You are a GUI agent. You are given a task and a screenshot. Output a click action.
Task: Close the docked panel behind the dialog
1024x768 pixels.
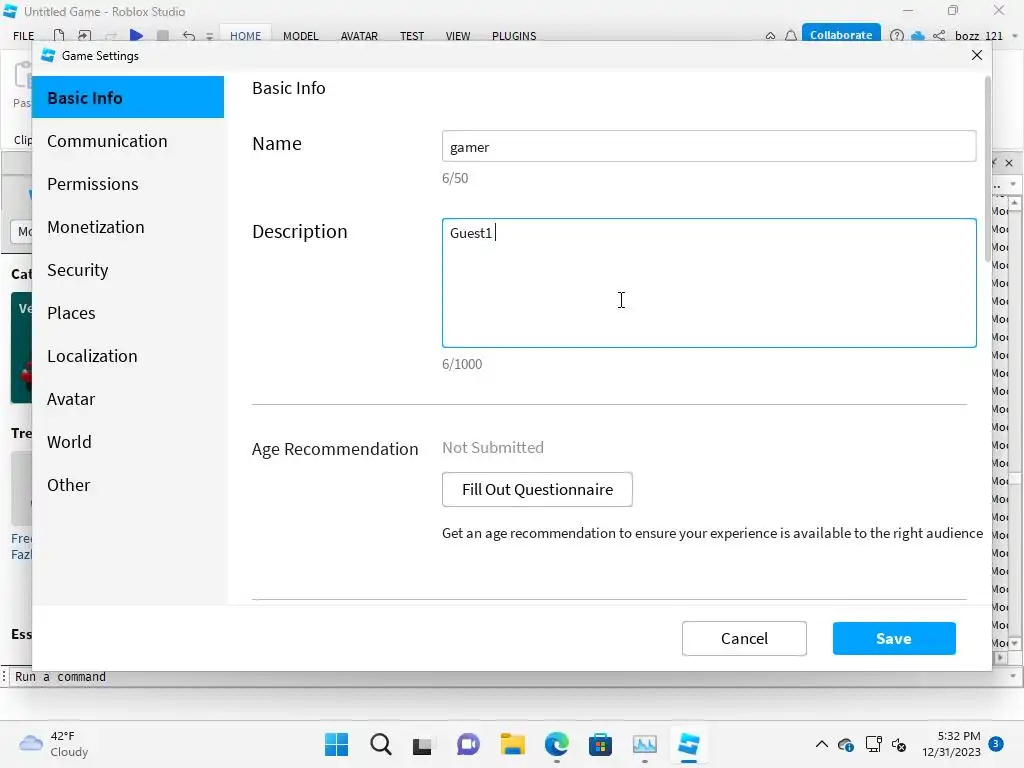coord(1009,163)
